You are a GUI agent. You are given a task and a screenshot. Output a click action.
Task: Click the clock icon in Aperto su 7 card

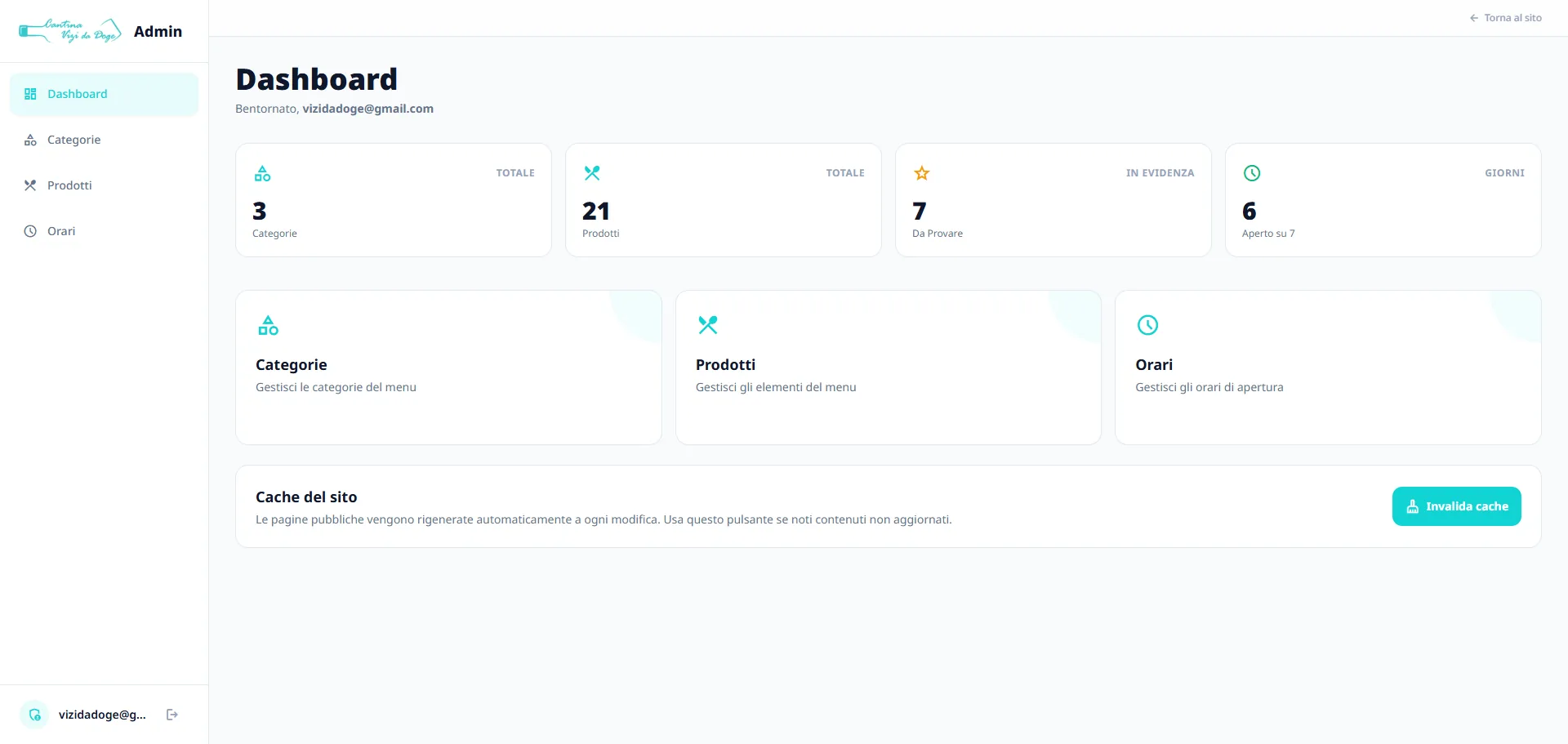coord(1252,173)
